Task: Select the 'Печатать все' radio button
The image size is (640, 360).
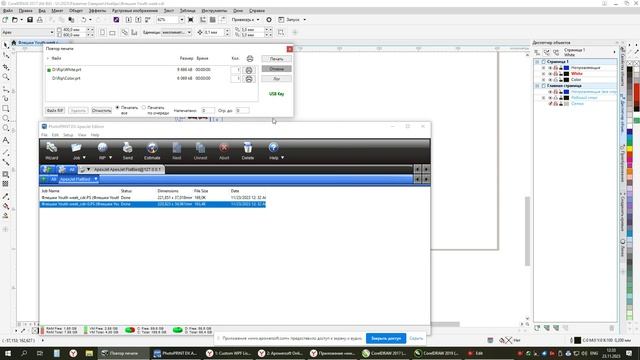Action: pyautogui.click(x=118, y=108)
